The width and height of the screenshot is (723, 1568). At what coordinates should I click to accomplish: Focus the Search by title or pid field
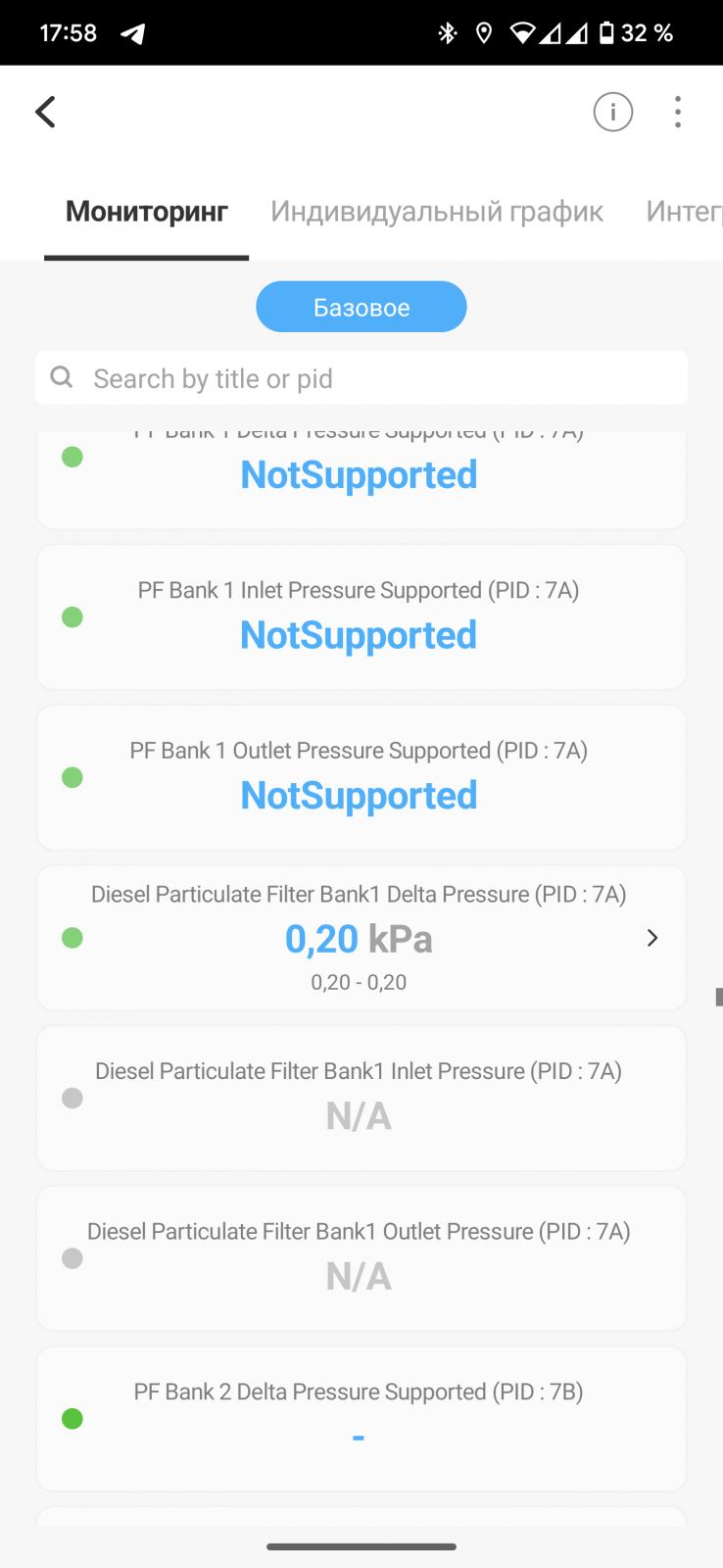[x=382, y=378]
